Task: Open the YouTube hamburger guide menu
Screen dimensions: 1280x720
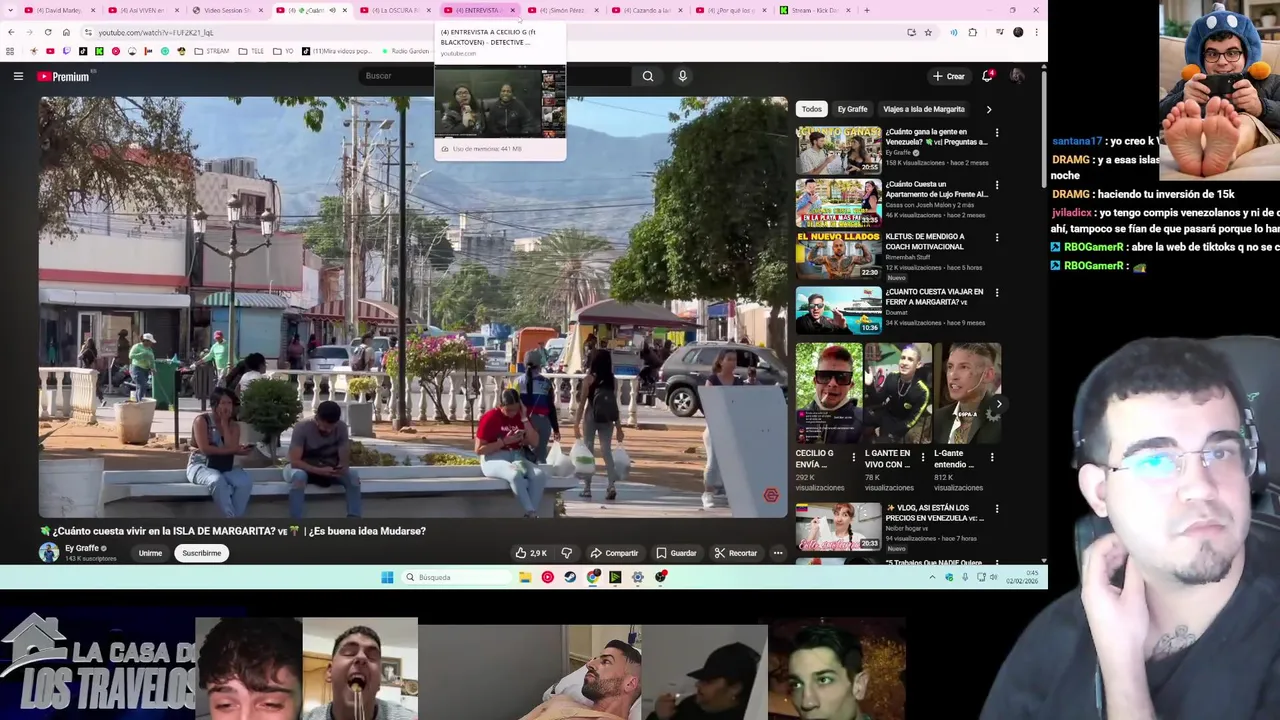Action: click(x=18, y=76)
